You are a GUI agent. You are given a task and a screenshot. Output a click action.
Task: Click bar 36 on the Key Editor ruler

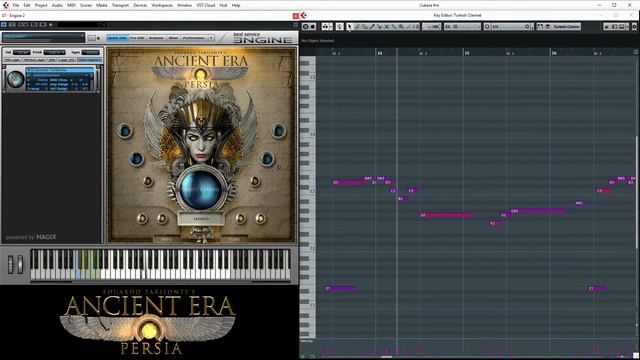(x=554, y=53)
